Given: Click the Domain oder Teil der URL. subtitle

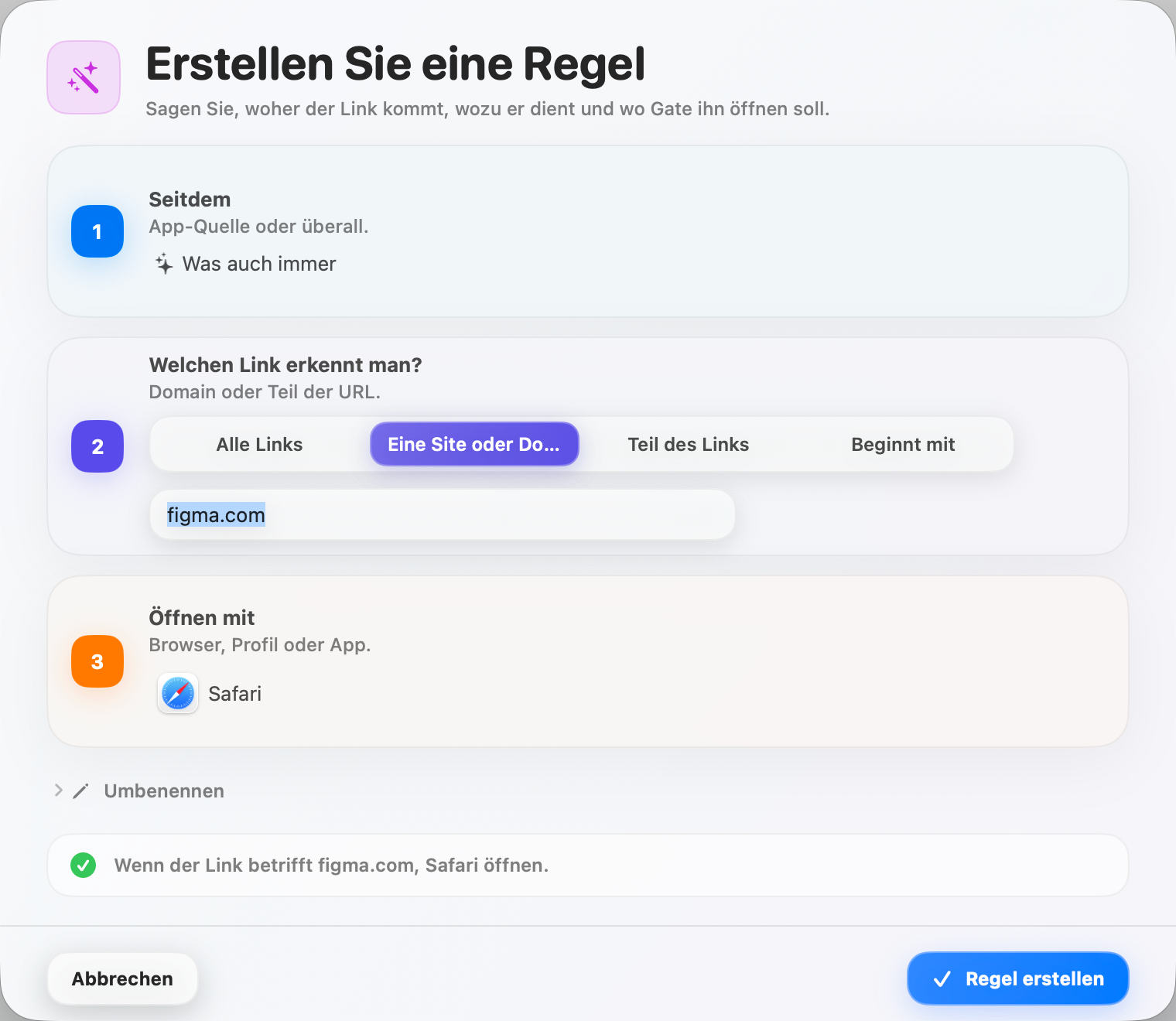Looking at the screenshot, I should [265, 392].
